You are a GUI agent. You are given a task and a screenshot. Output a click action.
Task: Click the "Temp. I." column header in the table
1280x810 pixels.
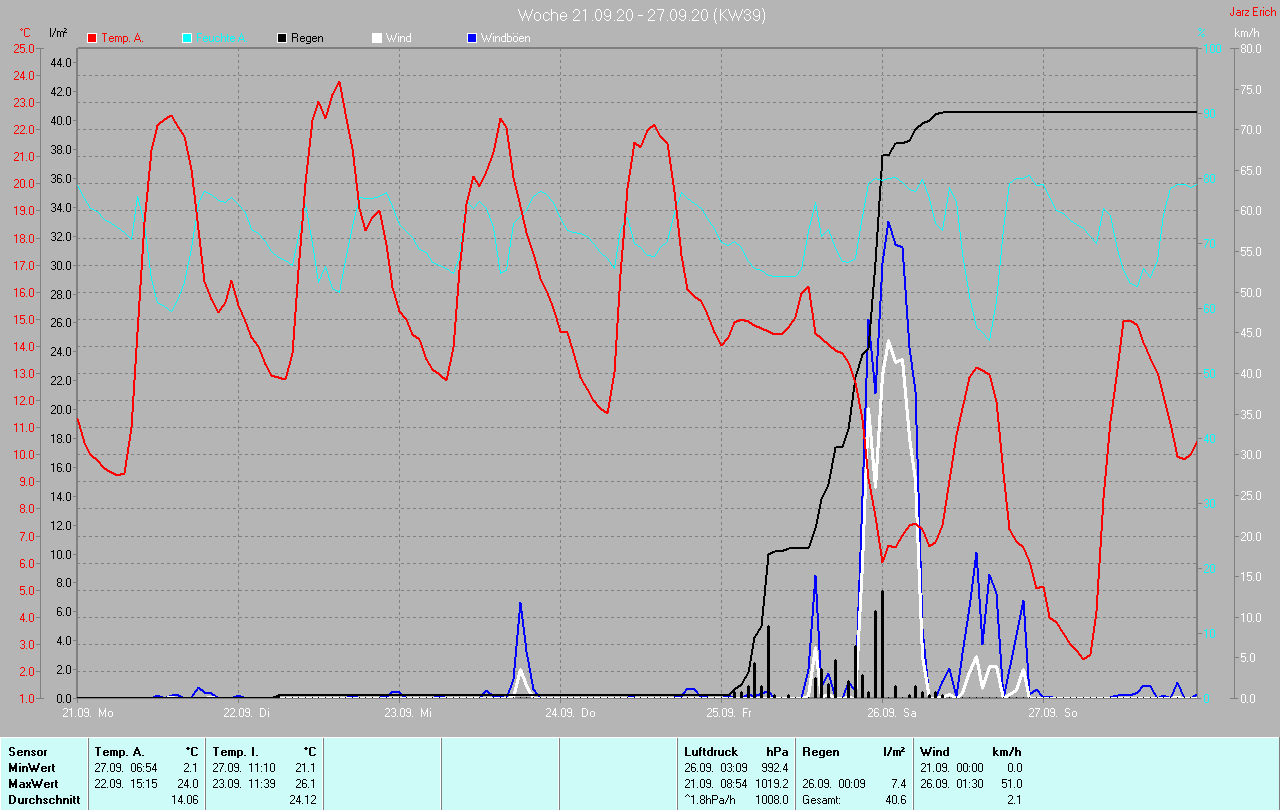235,752
